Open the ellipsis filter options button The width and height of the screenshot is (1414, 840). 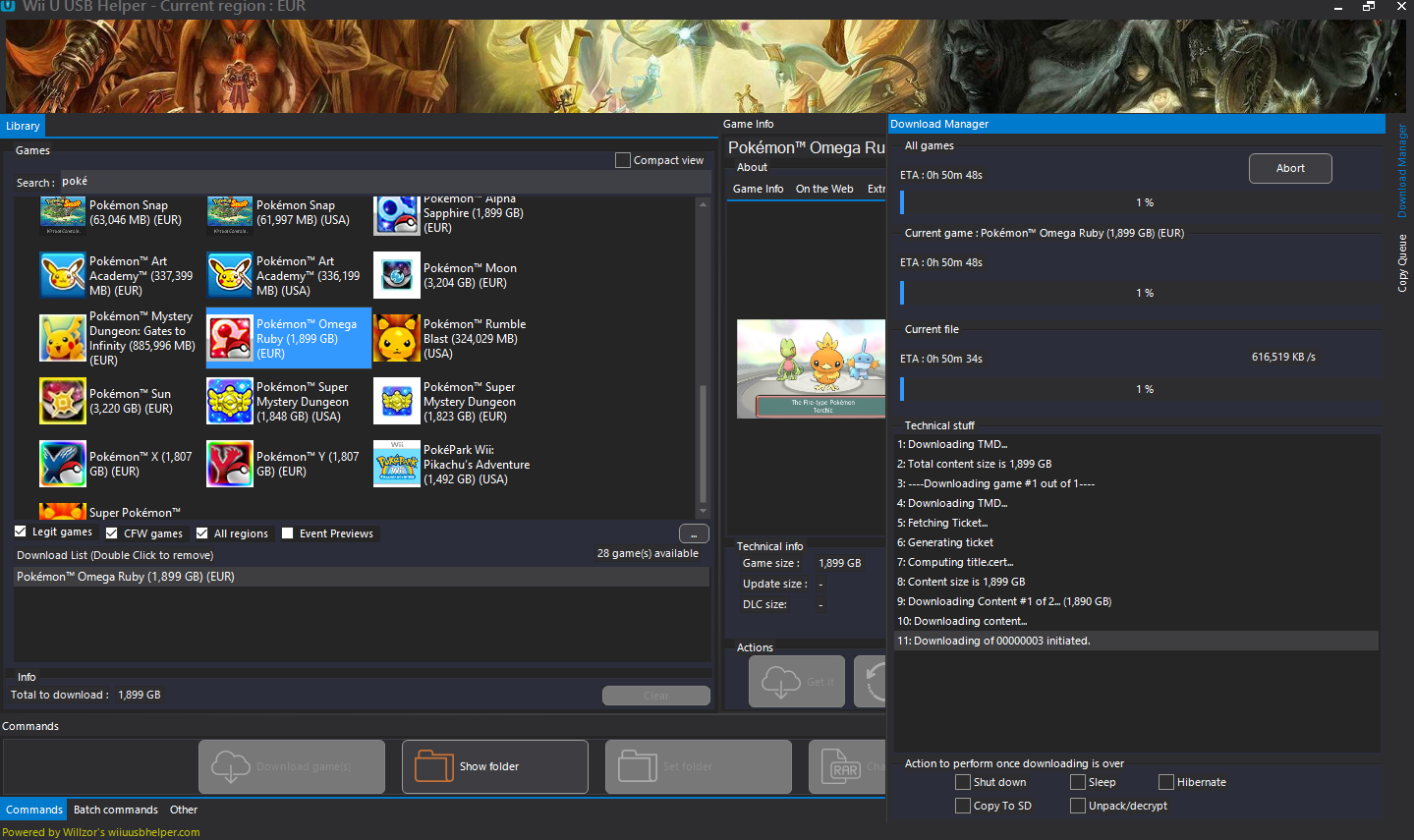(x=694, y=533)
